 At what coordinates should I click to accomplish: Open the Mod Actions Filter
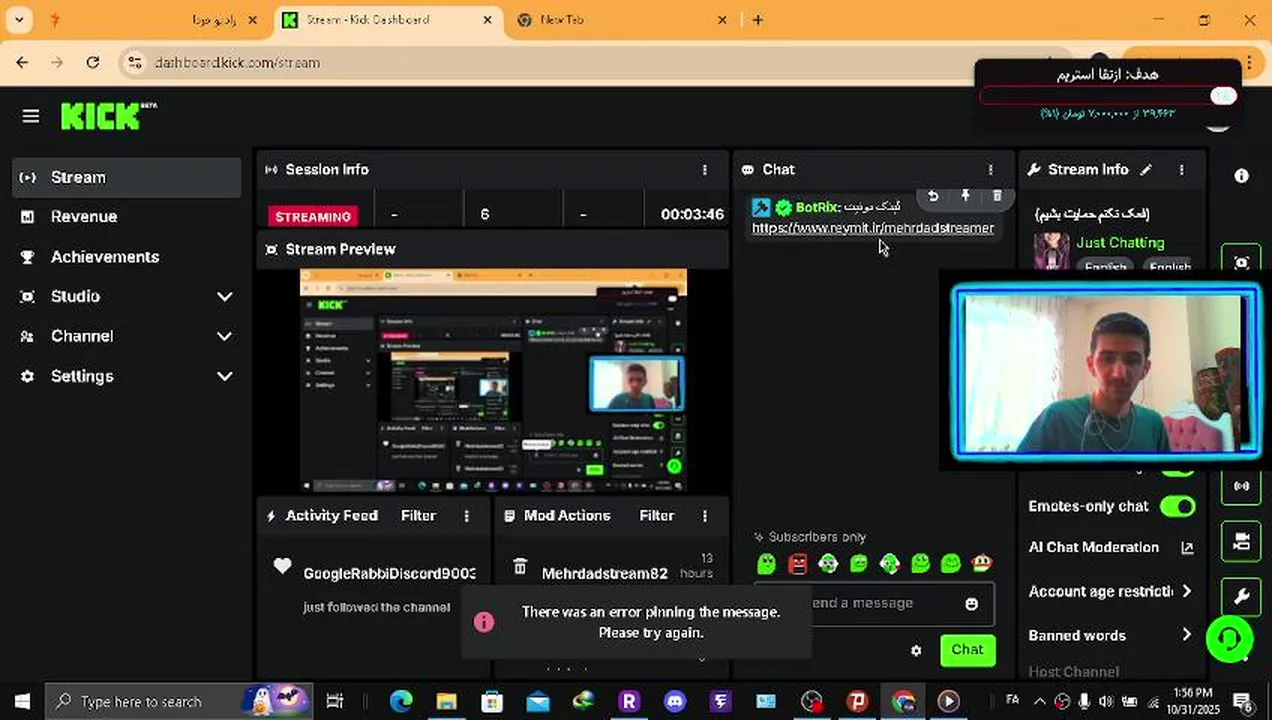(656, 516)
